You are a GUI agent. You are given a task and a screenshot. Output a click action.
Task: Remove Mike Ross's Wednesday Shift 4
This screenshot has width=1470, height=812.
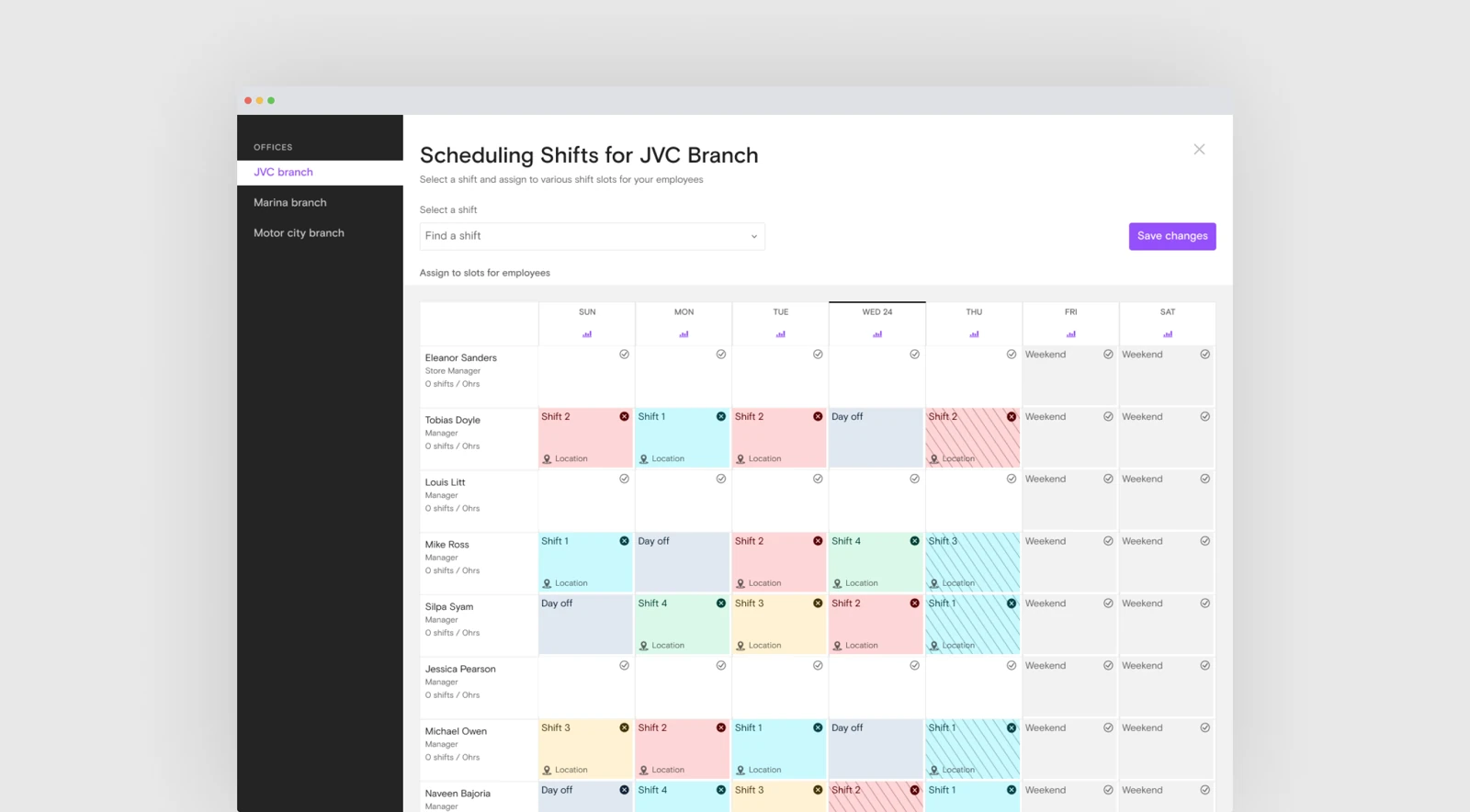(x=915, y=541)
